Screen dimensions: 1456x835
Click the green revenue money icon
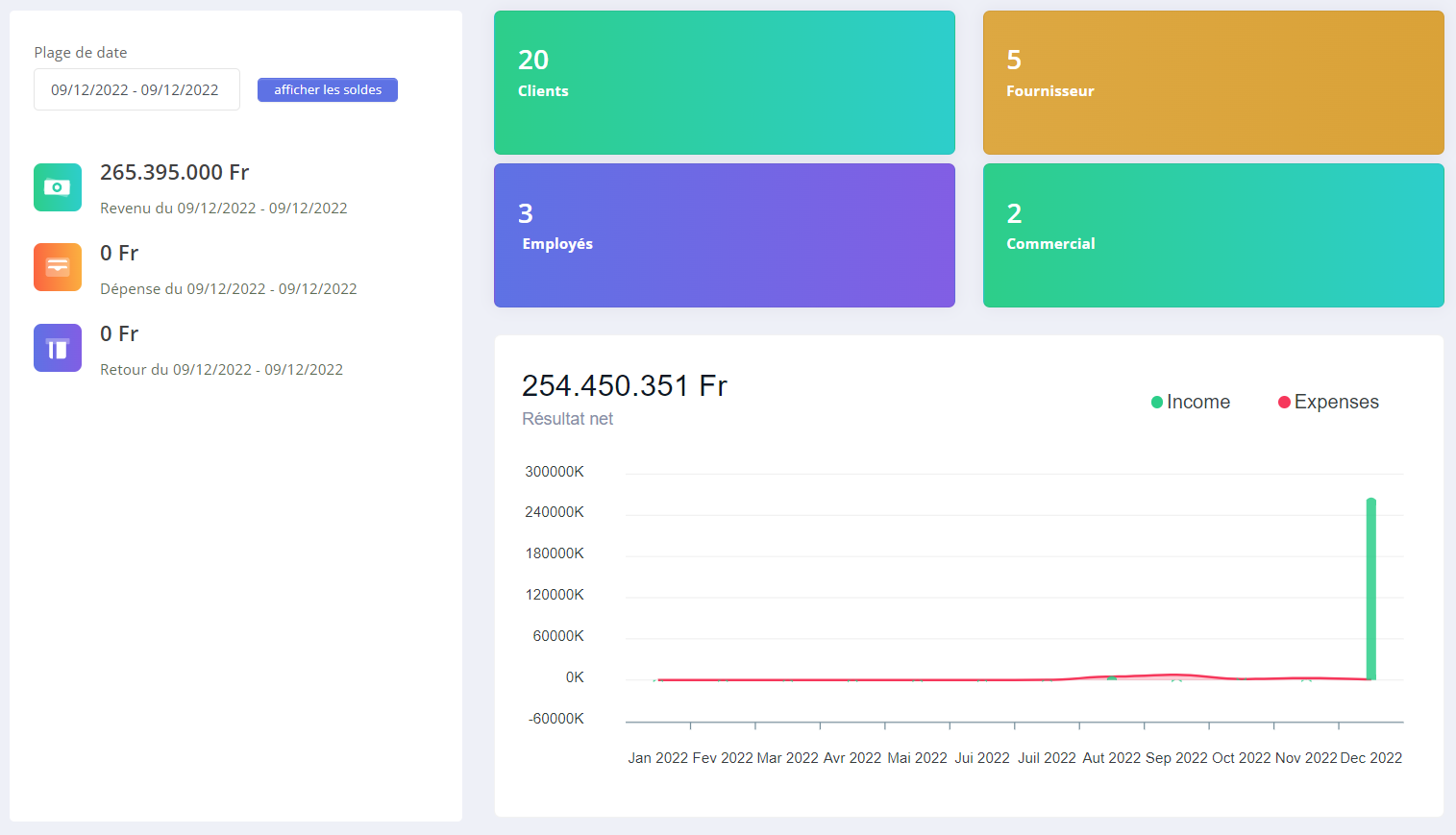coord(58,187)
